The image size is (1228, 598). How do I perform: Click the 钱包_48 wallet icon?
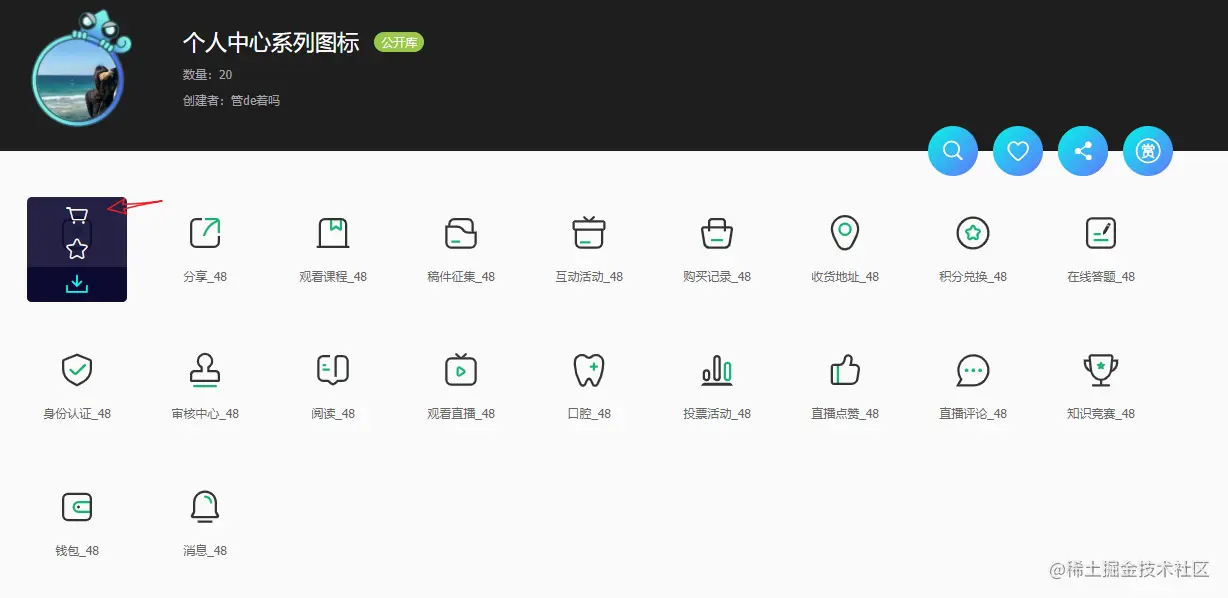[x=77, y=508]
